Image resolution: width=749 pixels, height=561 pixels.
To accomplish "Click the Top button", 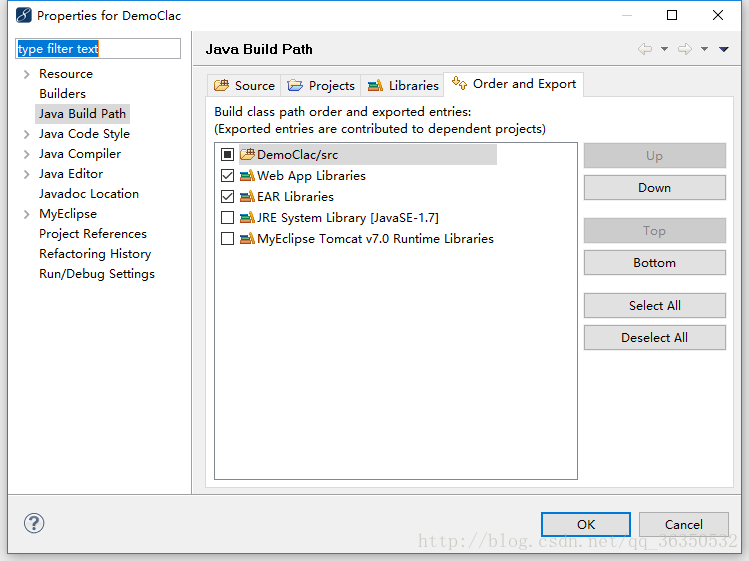I will (654, 231).
